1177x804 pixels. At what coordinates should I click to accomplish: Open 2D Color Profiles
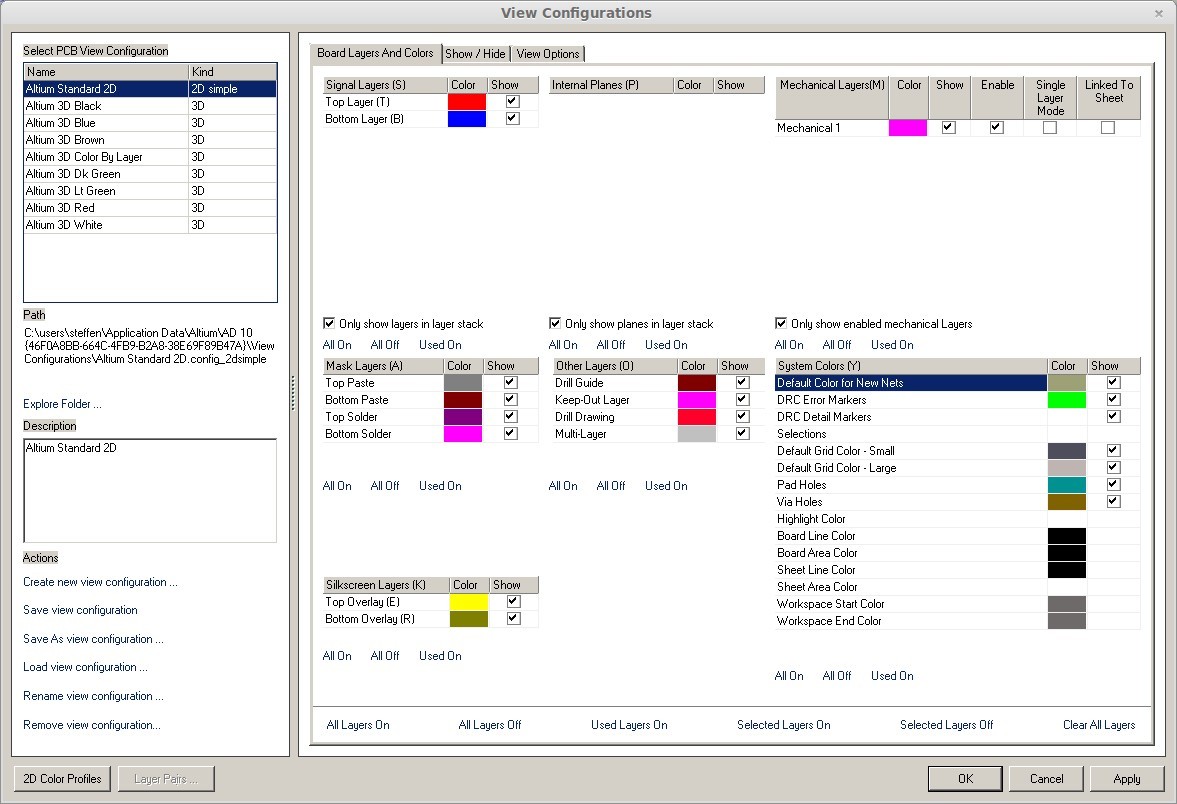click(62, 778)
